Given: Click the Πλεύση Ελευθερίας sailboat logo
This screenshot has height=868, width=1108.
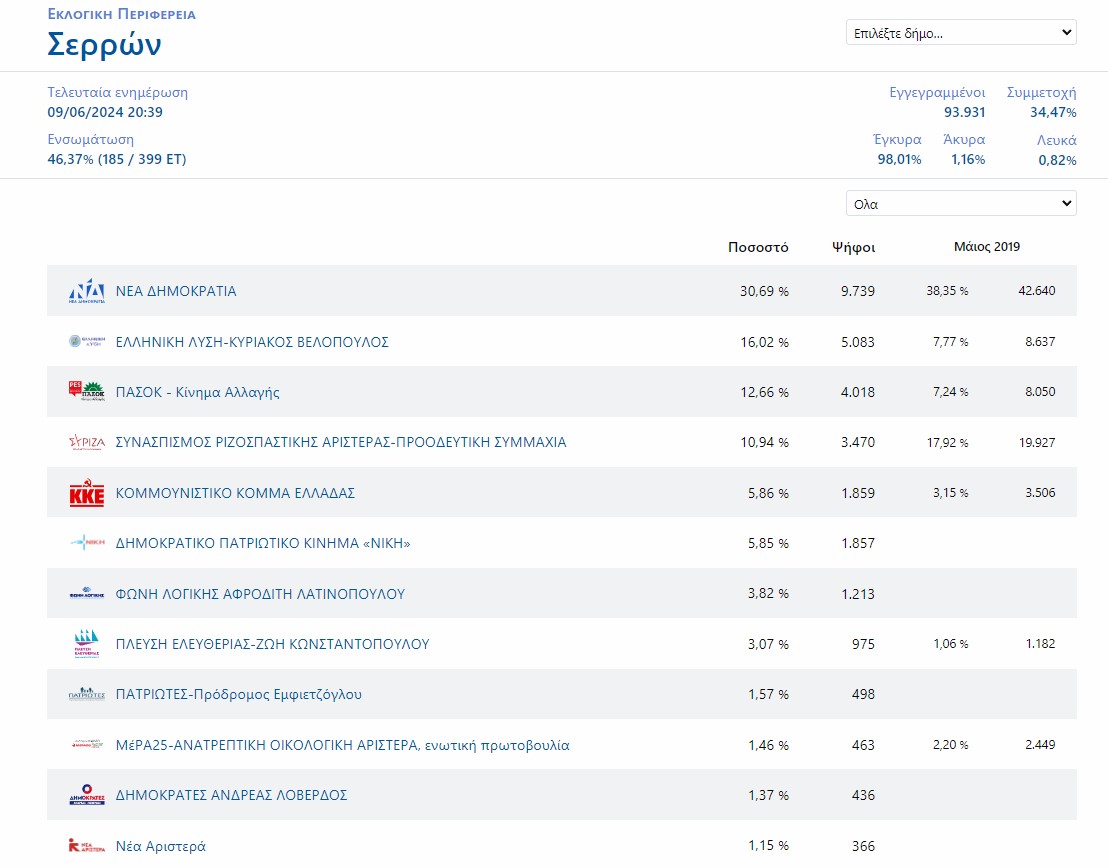Looking at the screenshot, I should pyautogui.click(x=86, y=644).
